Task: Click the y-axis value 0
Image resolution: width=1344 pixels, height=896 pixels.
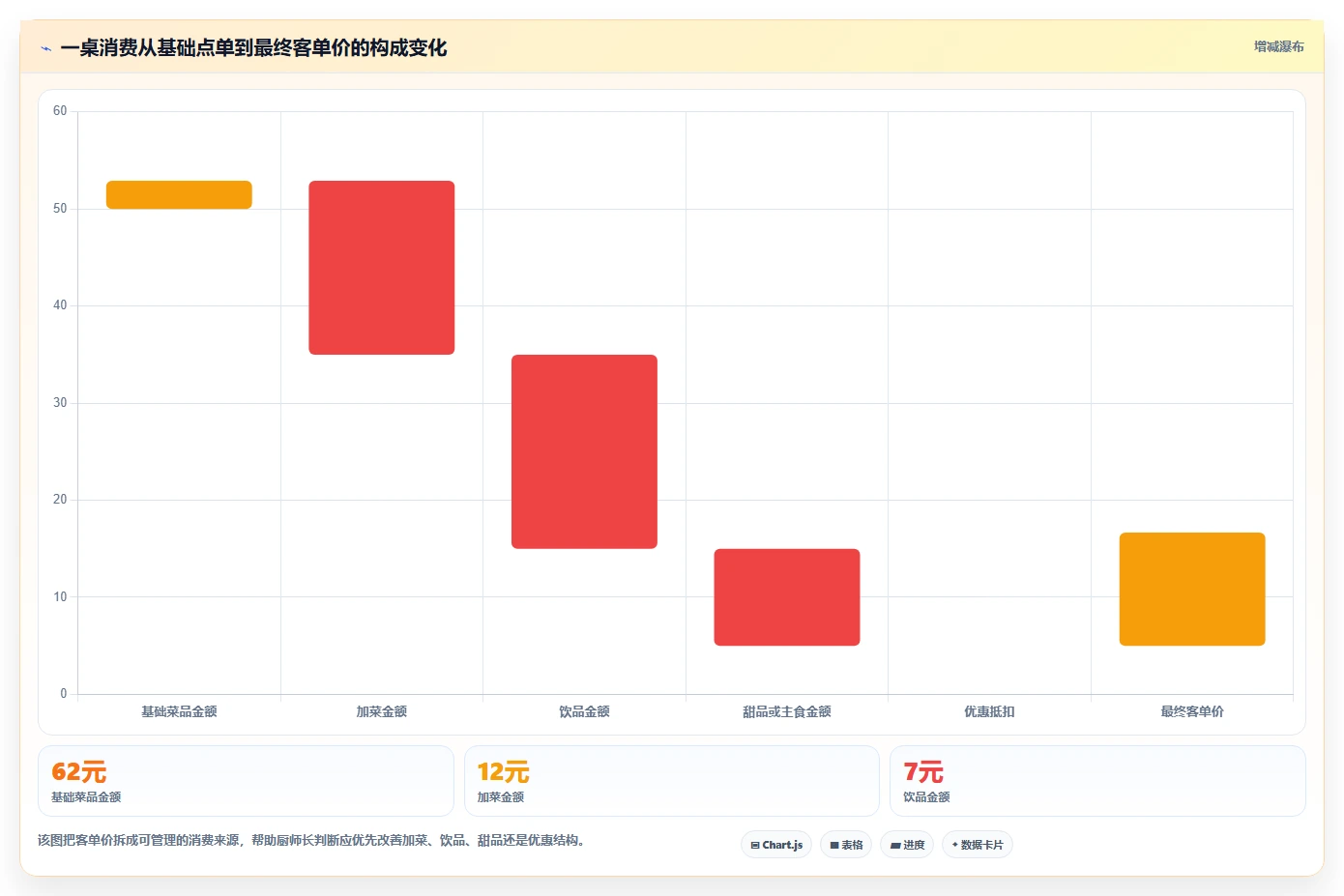Action: click(64, 694)
